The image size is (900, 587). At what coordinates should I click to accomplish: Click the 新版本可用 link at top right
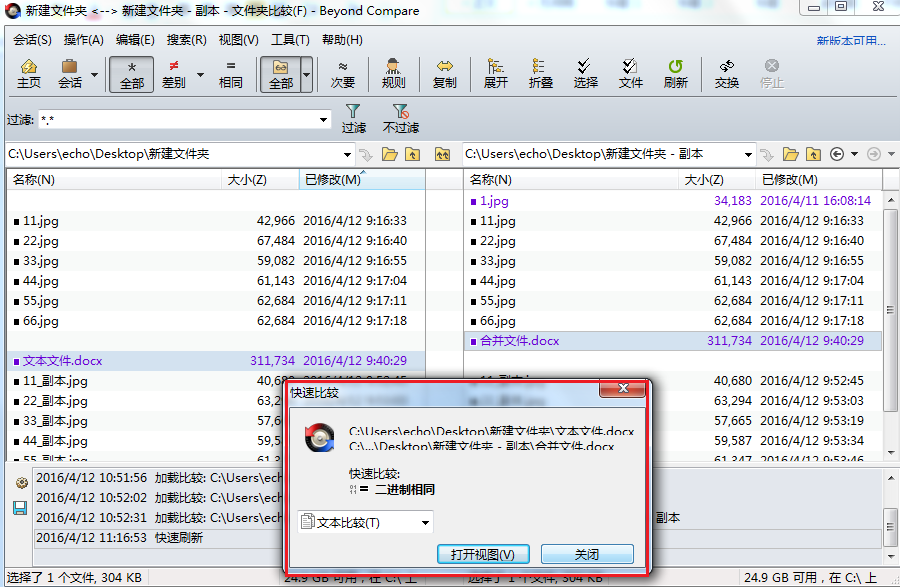[x=850, y=41]
